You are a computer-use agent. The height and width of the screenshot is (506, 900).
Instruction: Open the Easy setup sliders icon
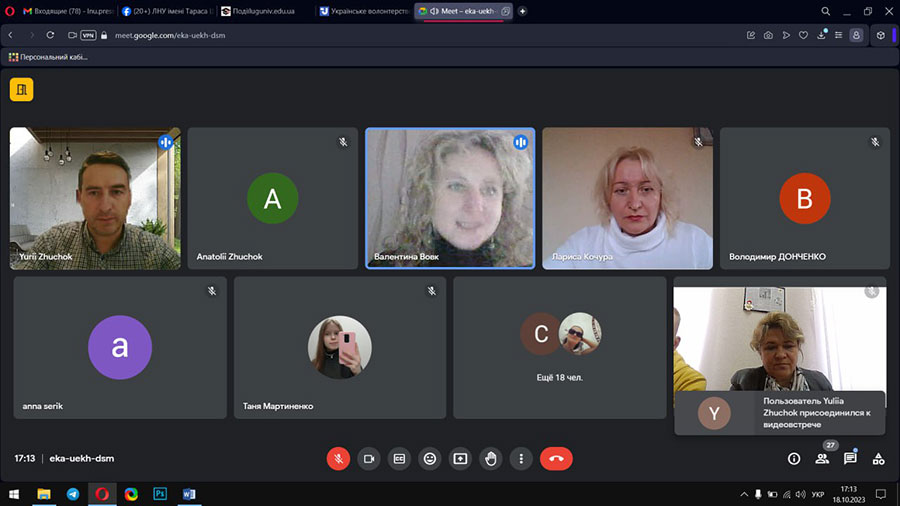(839, 35)
